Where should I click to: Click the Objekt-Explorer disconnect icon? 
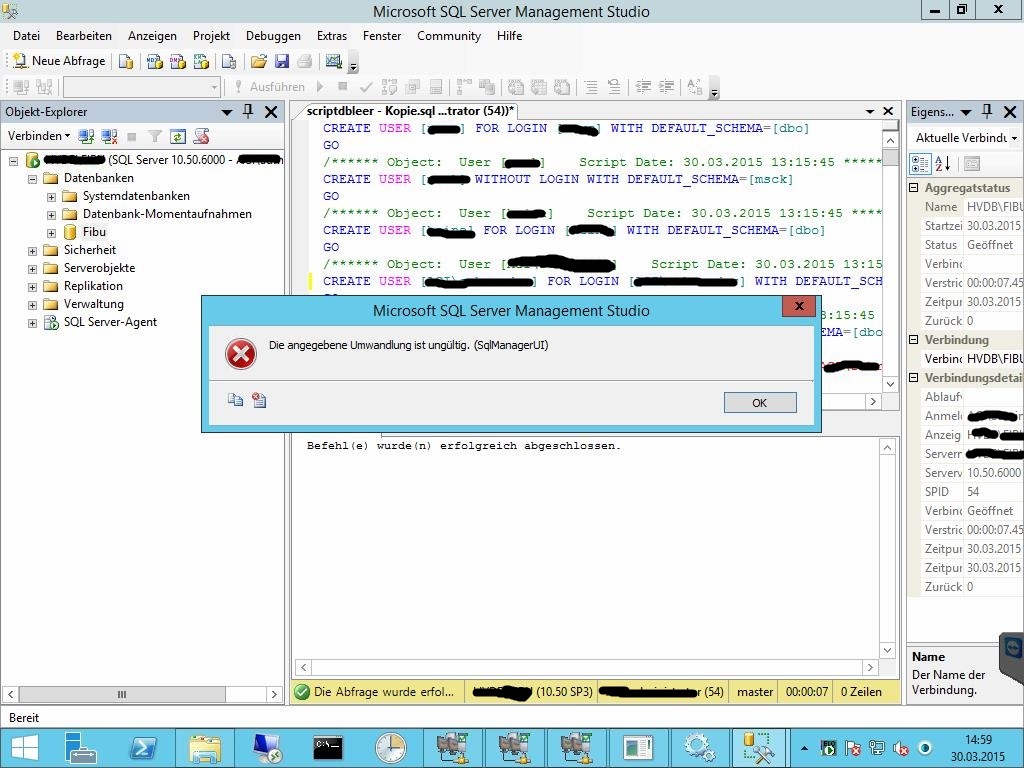[x=109, y=136]
